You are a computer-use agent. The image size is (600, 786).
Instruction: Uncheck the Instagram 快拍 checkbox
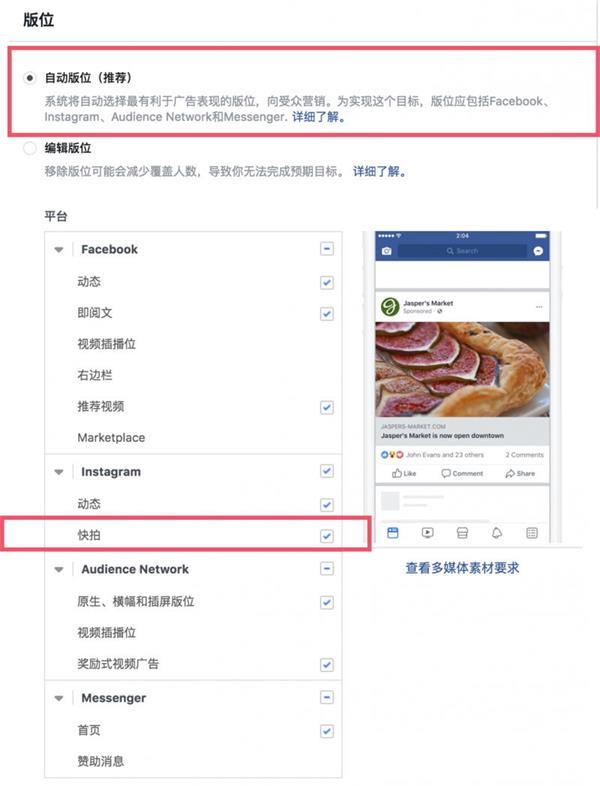[327, 536]
